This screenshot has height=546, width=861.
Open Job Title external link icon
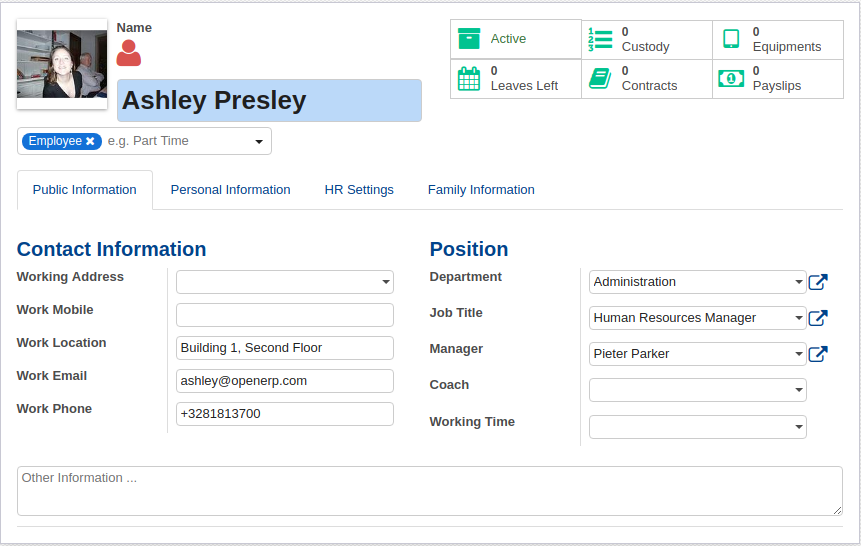click(x=818, y=318)
